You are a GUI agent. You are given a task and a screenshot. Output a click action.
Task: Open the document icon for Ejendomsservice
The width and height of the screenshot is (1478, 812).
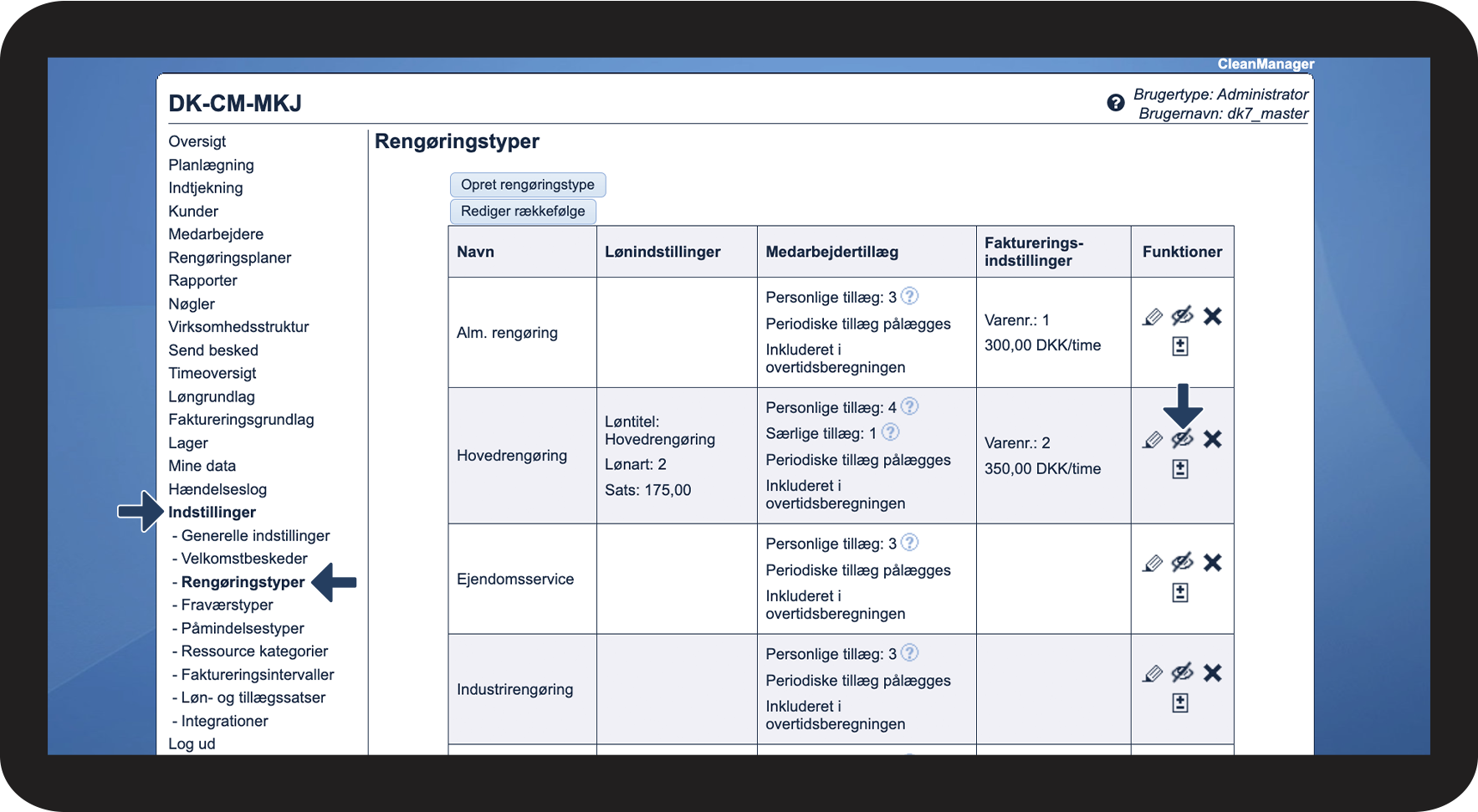pyautogui.click(x=1180, y=593)
